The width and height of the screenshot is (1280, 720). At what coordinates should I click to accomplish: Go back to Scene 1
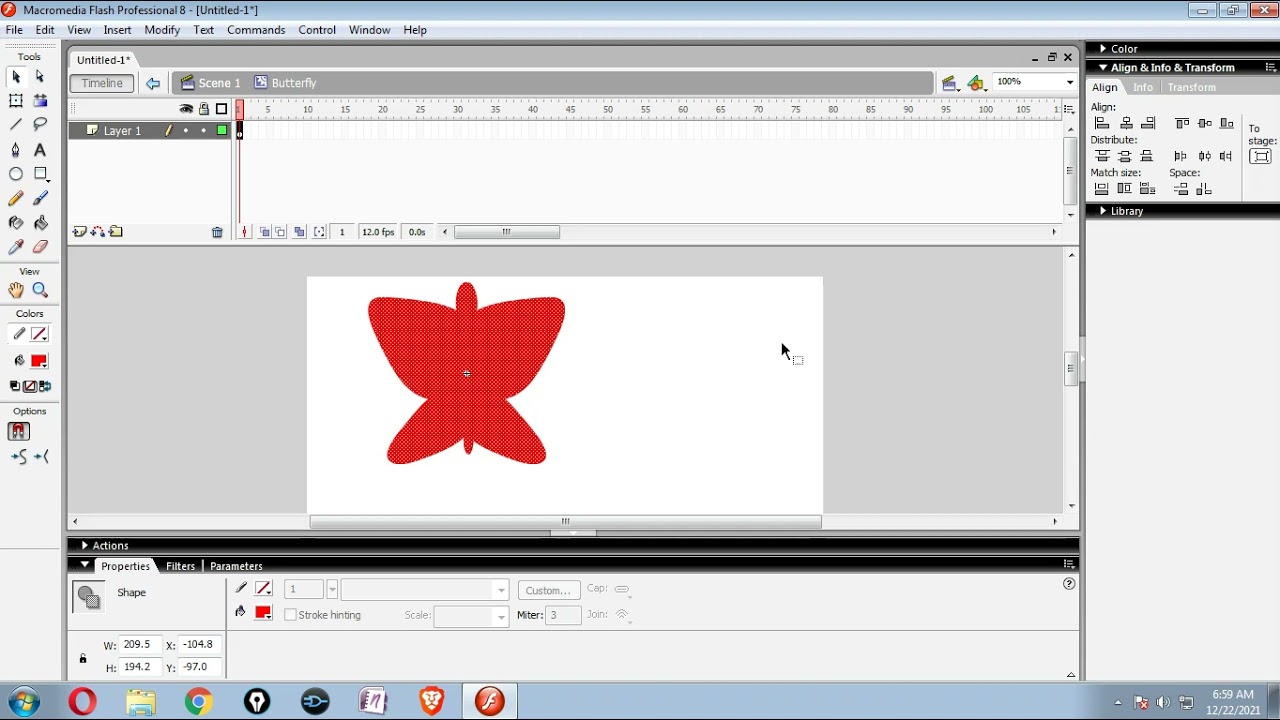pyautogui.click(x=211, y=84)
